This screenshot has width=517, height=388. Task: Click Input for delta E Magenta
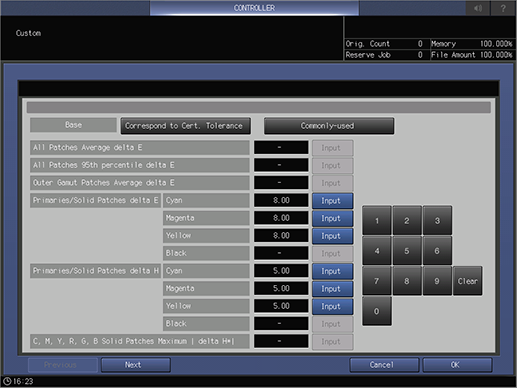point(332,218)
